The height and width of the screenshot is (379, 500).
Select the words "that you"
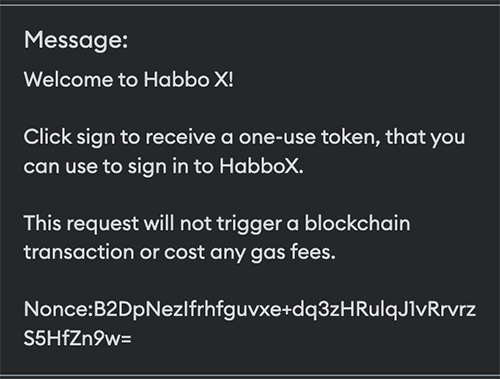tap(425, 138)
